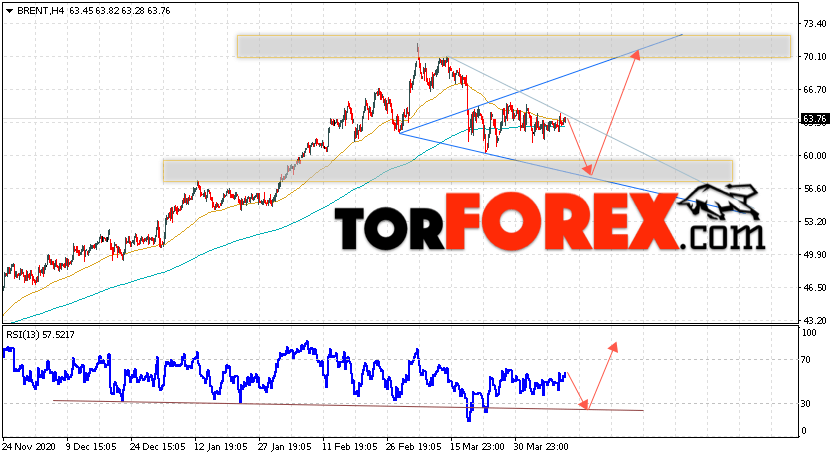Pick the 60.00 price level on the axis
The width and height of the screenshot is (838, 458).
tap(815, 156)
